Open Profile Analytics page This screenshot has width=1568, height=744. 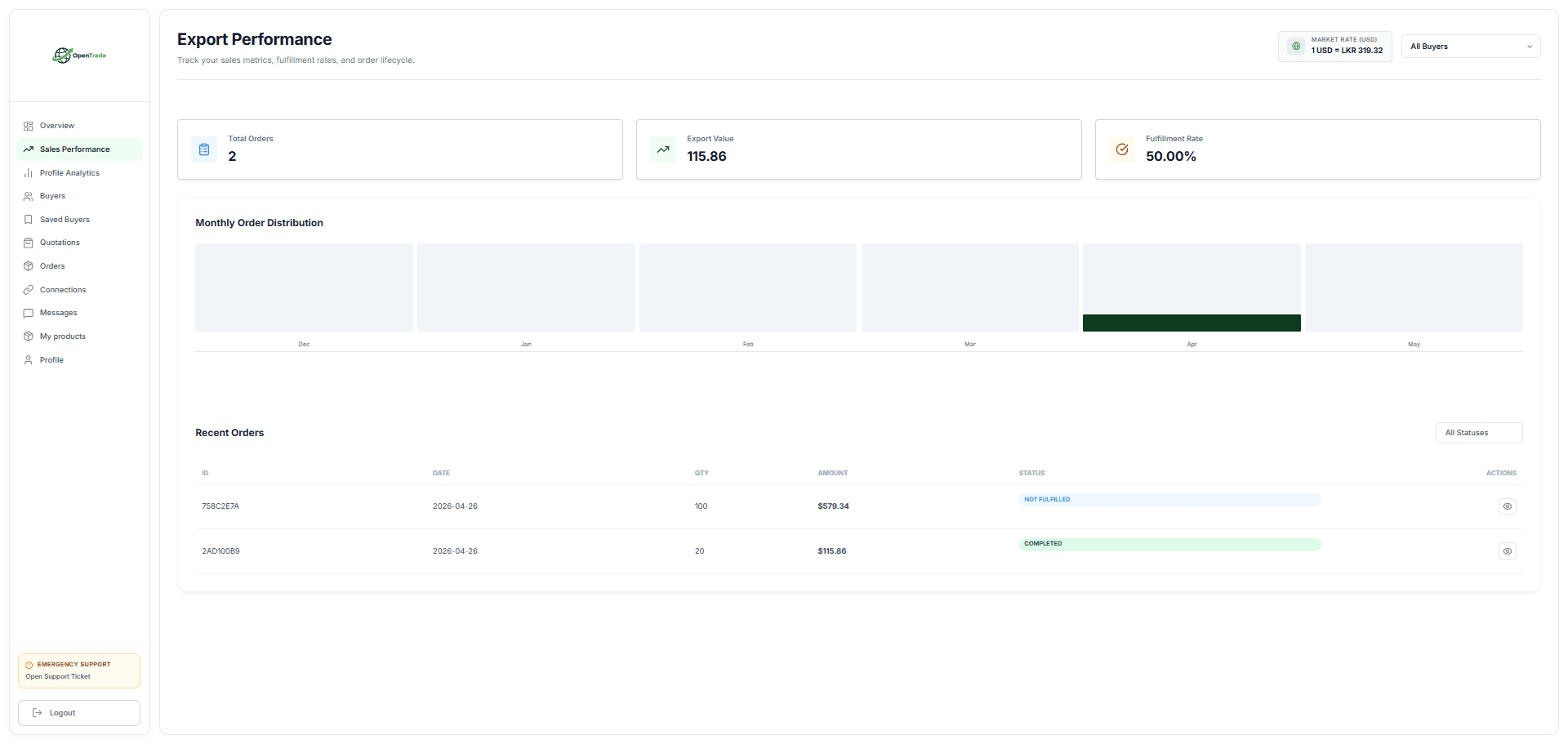pyautogui.click(x=79, y=173)
